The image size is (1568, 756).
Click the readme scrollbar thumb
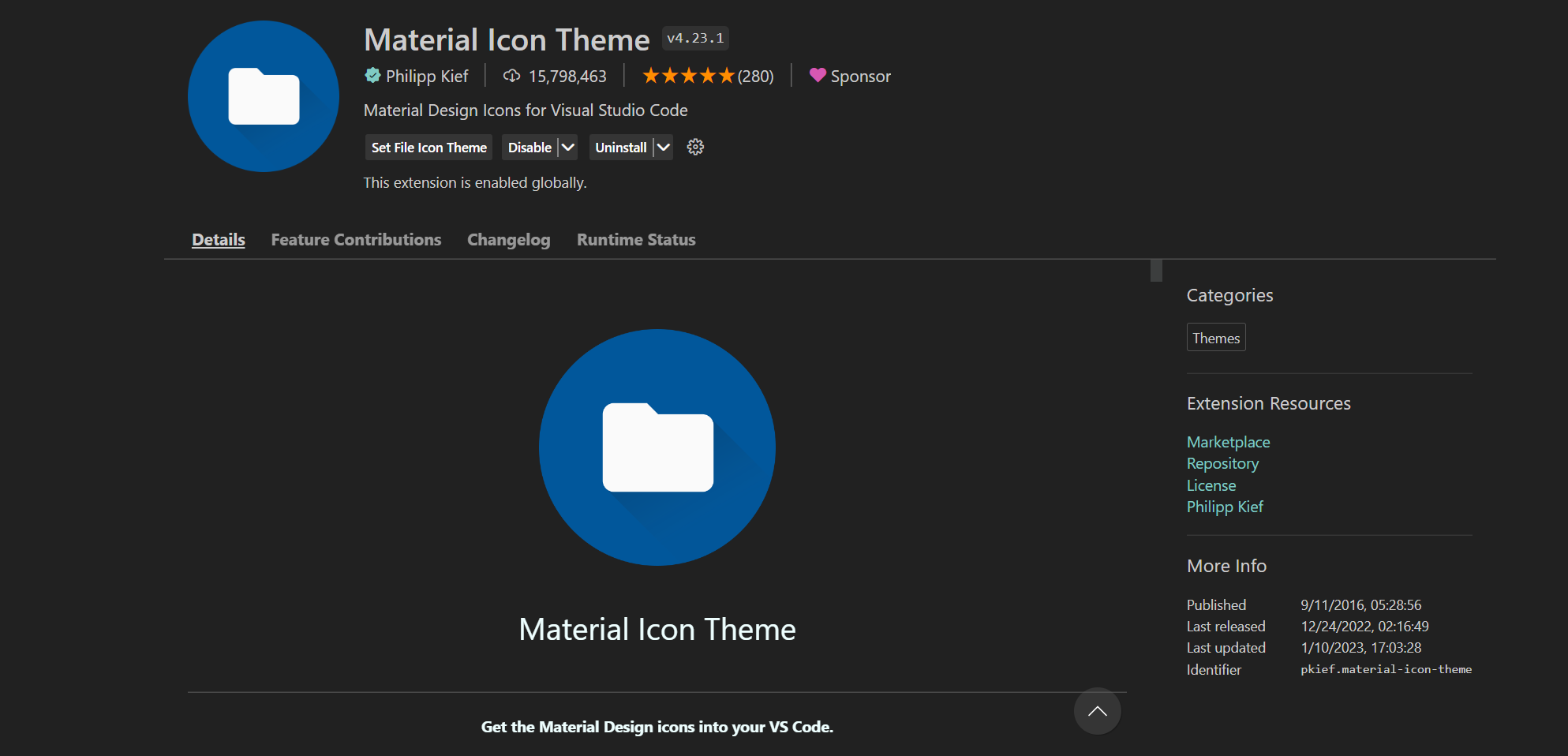tap(1156, 271)
